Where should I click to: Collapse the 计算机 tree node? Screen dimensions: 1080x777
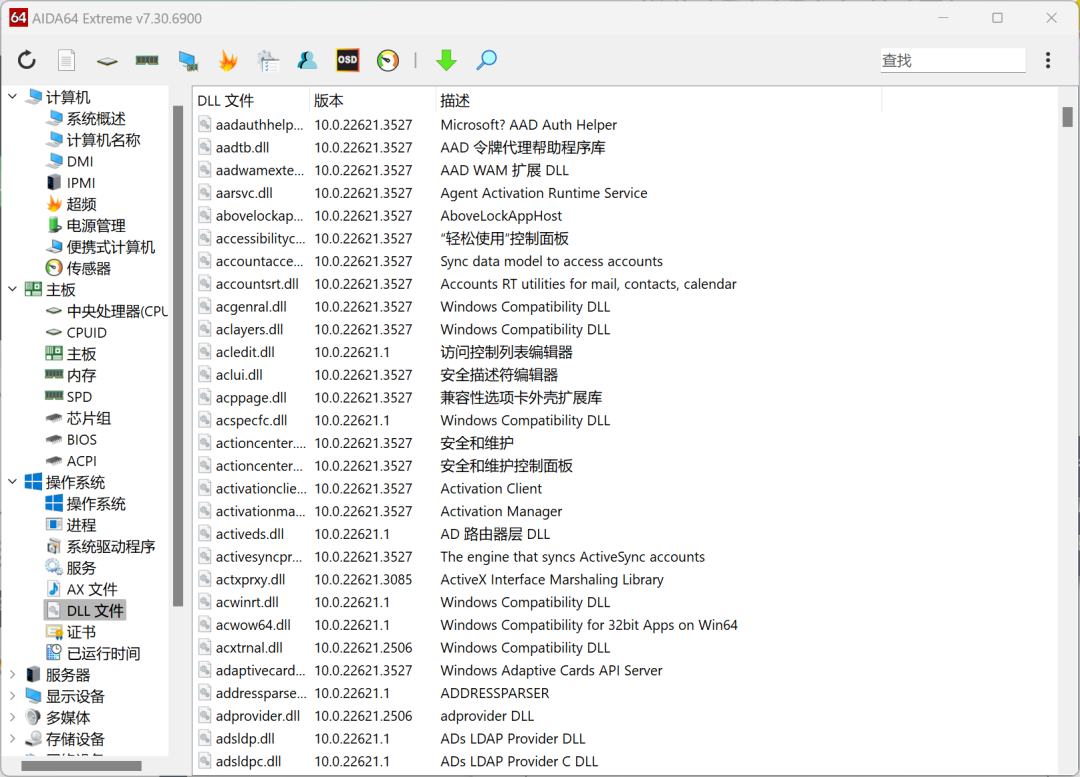pyautogui.click(x=12, y=96)
